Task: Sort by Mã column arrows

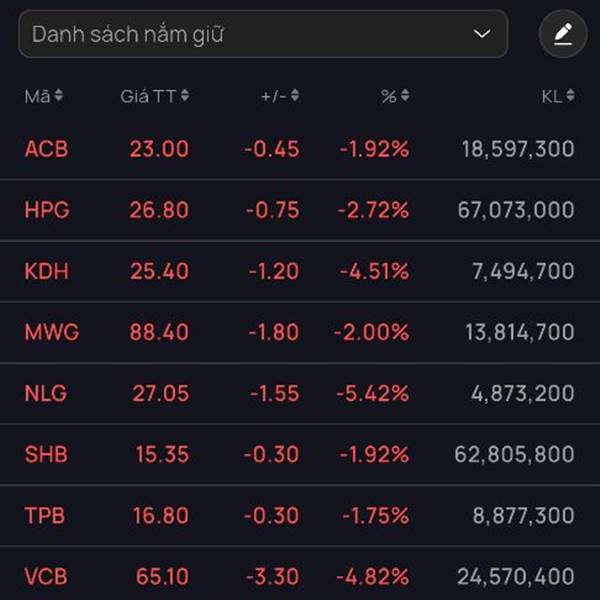Action: [59, 96]
